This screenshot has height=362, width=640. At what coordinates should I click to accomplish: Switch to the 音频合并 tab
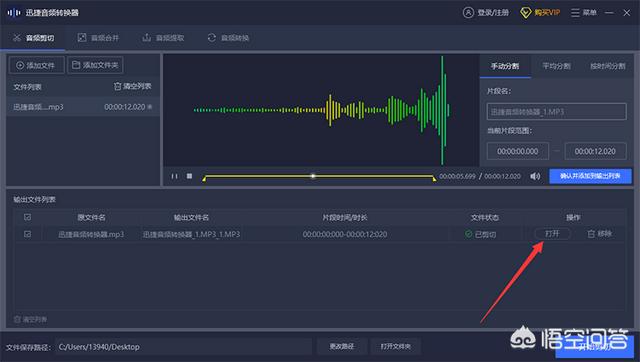[98, 38]
